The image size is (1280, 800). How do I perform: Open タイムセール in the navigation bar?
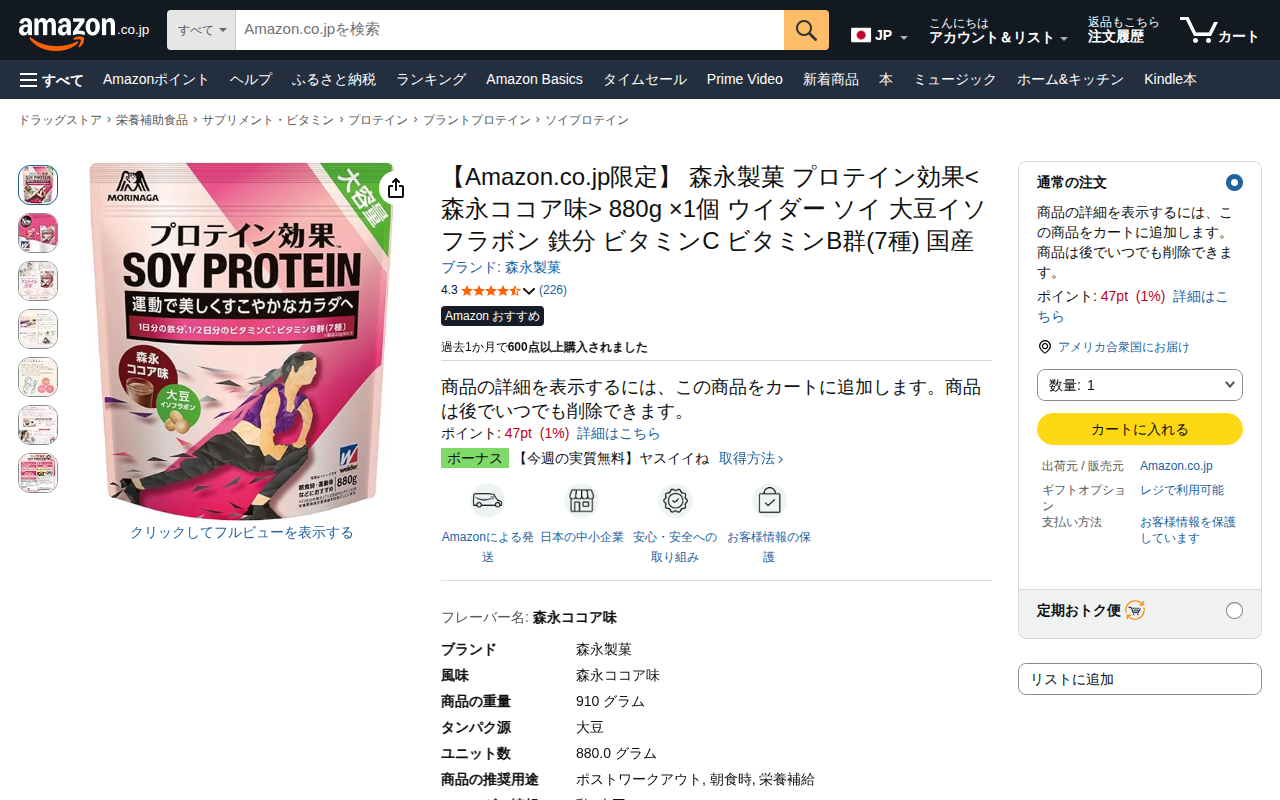click(x=644, y=79)
